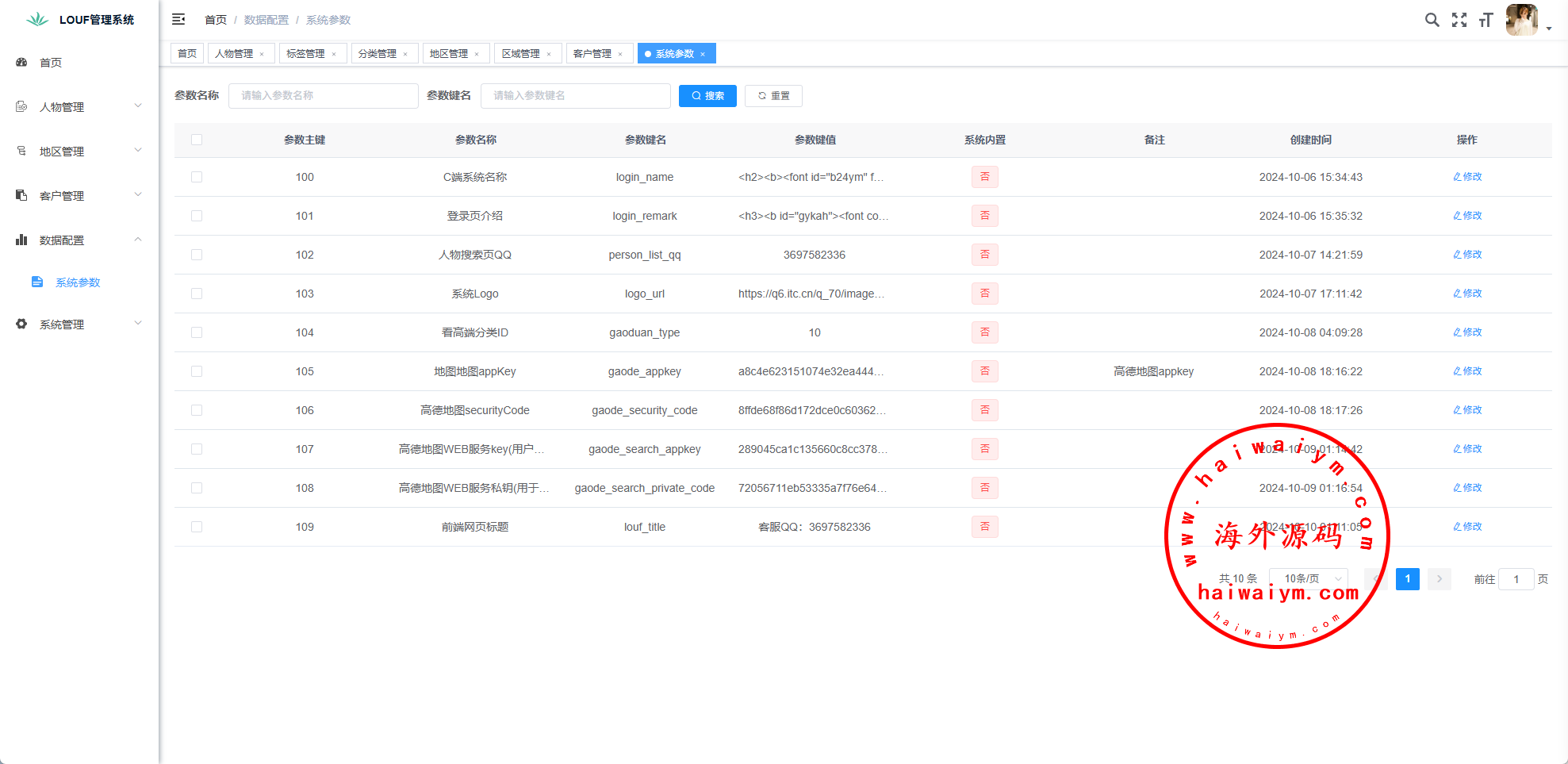Check the row checkbox for parameter 100
Image resolution: width=1568 pixels, height=764 pixels.
point(197,177)
